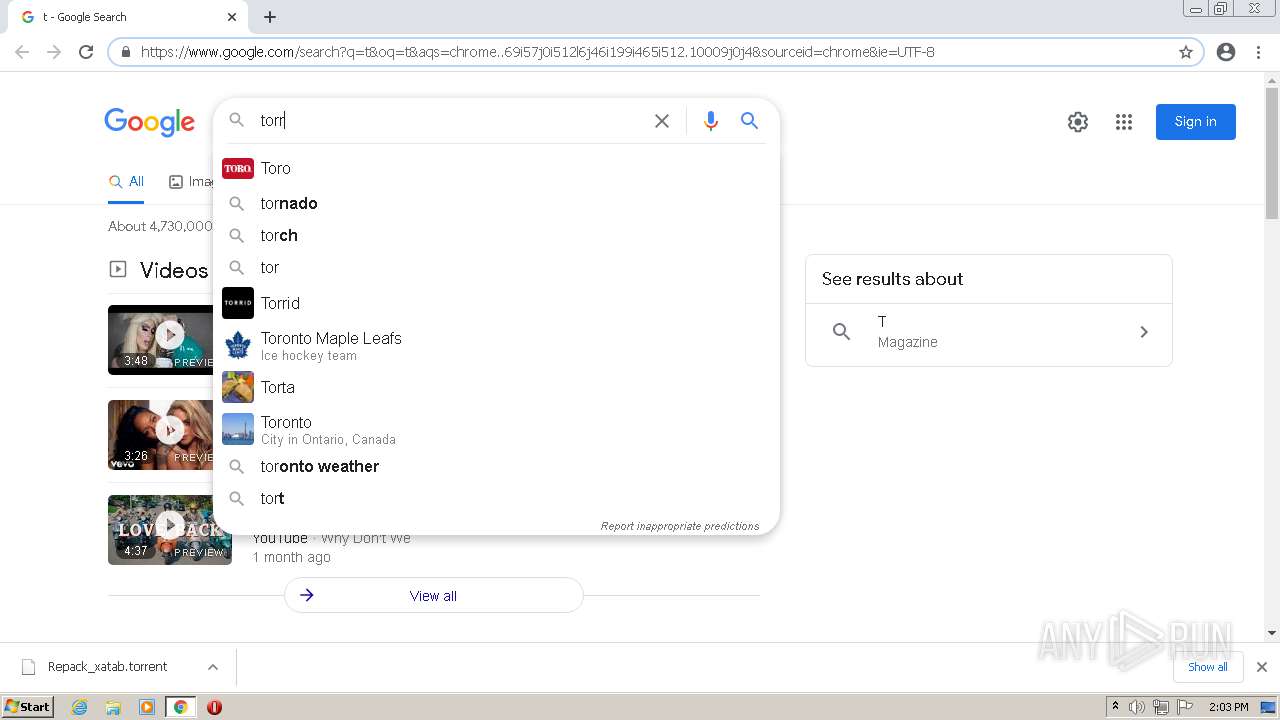Click the Videos section header icon
1280x720 pixels.
[x=118, y=269]
